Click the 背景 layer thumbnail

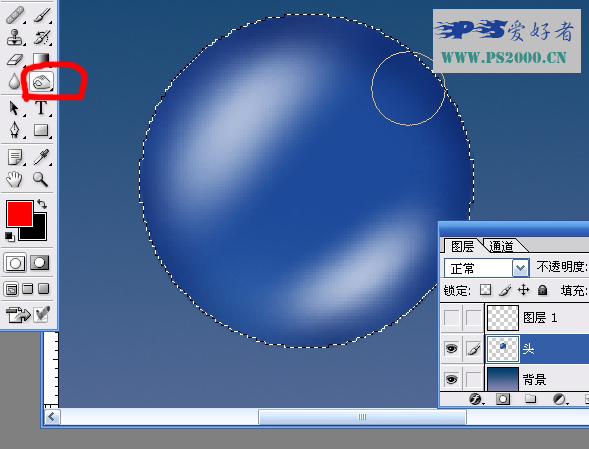[503, 379]
